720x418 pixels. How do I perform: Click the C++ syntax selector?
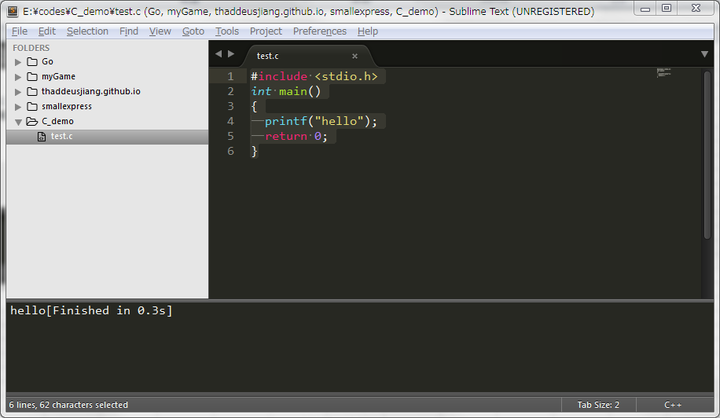point(673,405)
